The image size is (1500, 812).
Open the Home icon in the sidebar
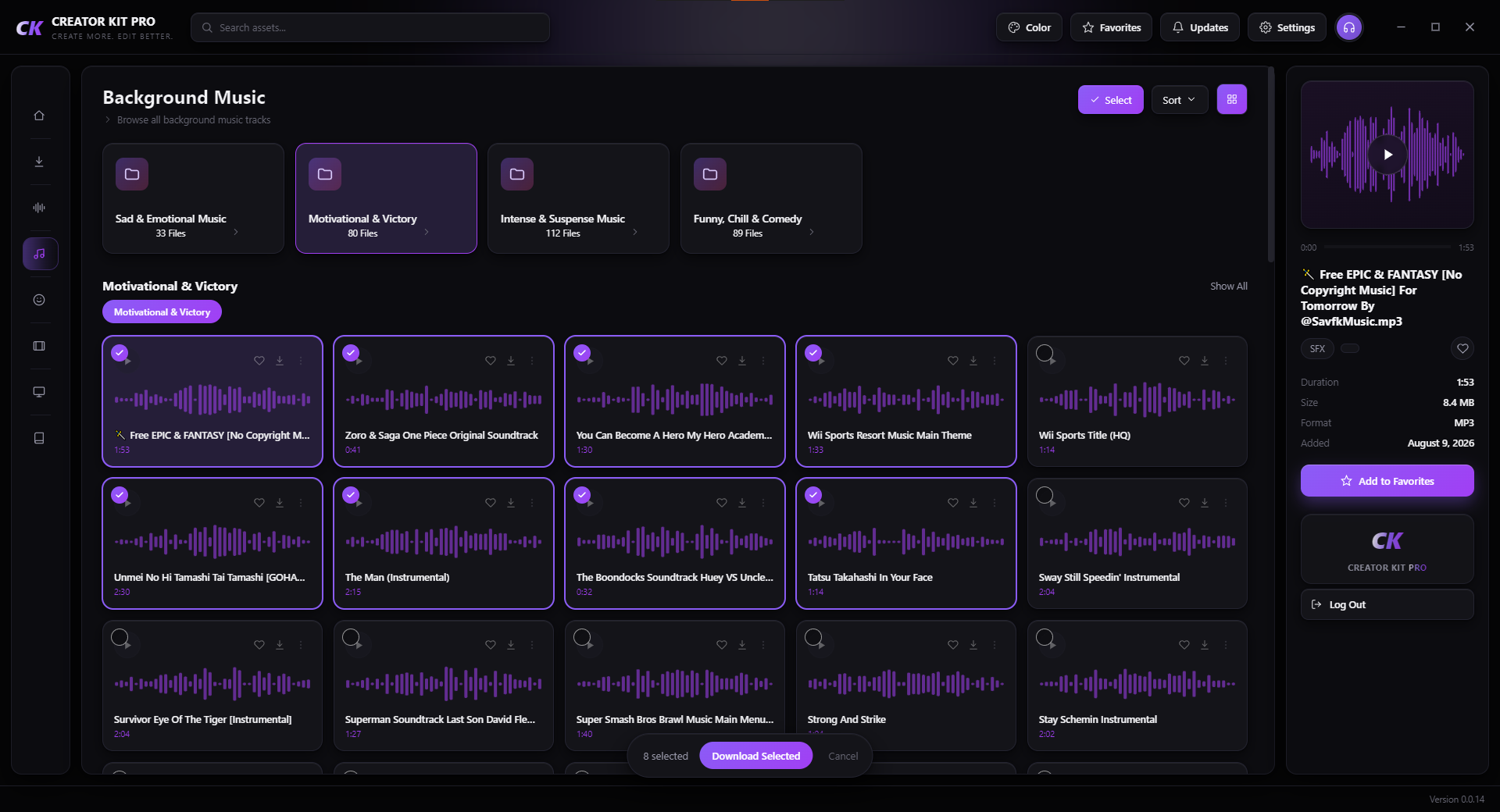[x=39, y=116]
